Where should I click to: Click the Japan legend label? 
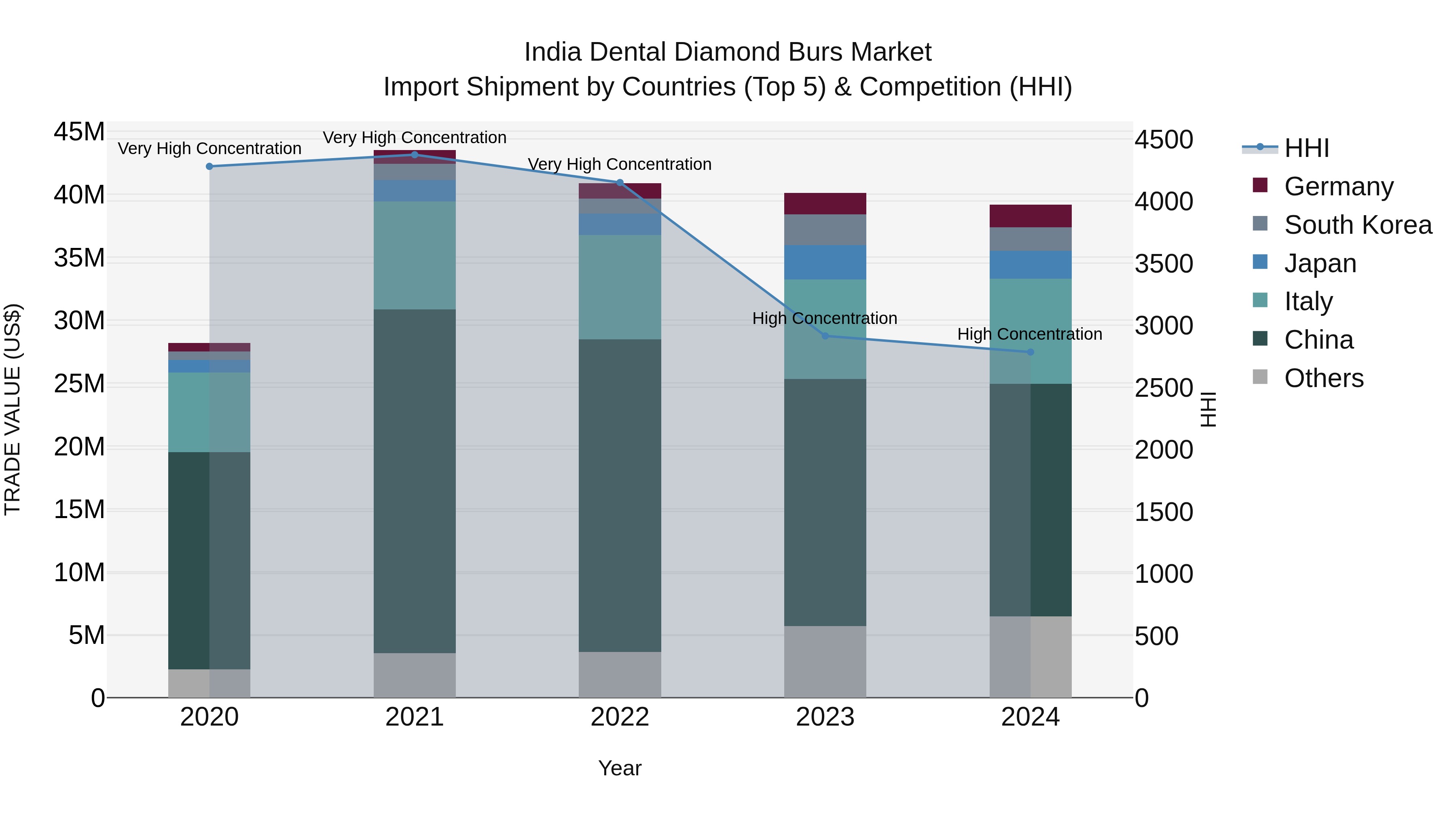coord(1321,263)
